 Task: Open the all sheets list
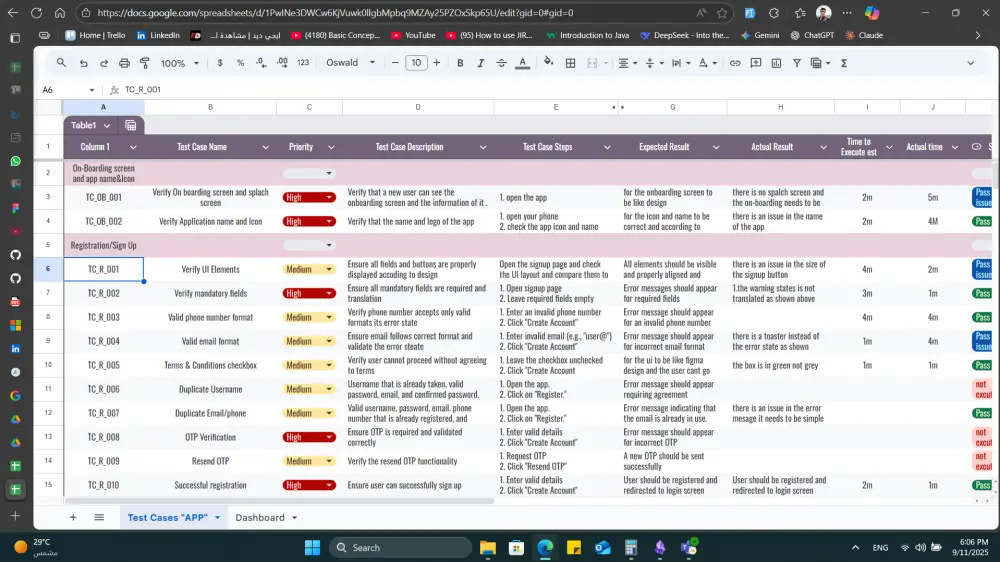99,517
